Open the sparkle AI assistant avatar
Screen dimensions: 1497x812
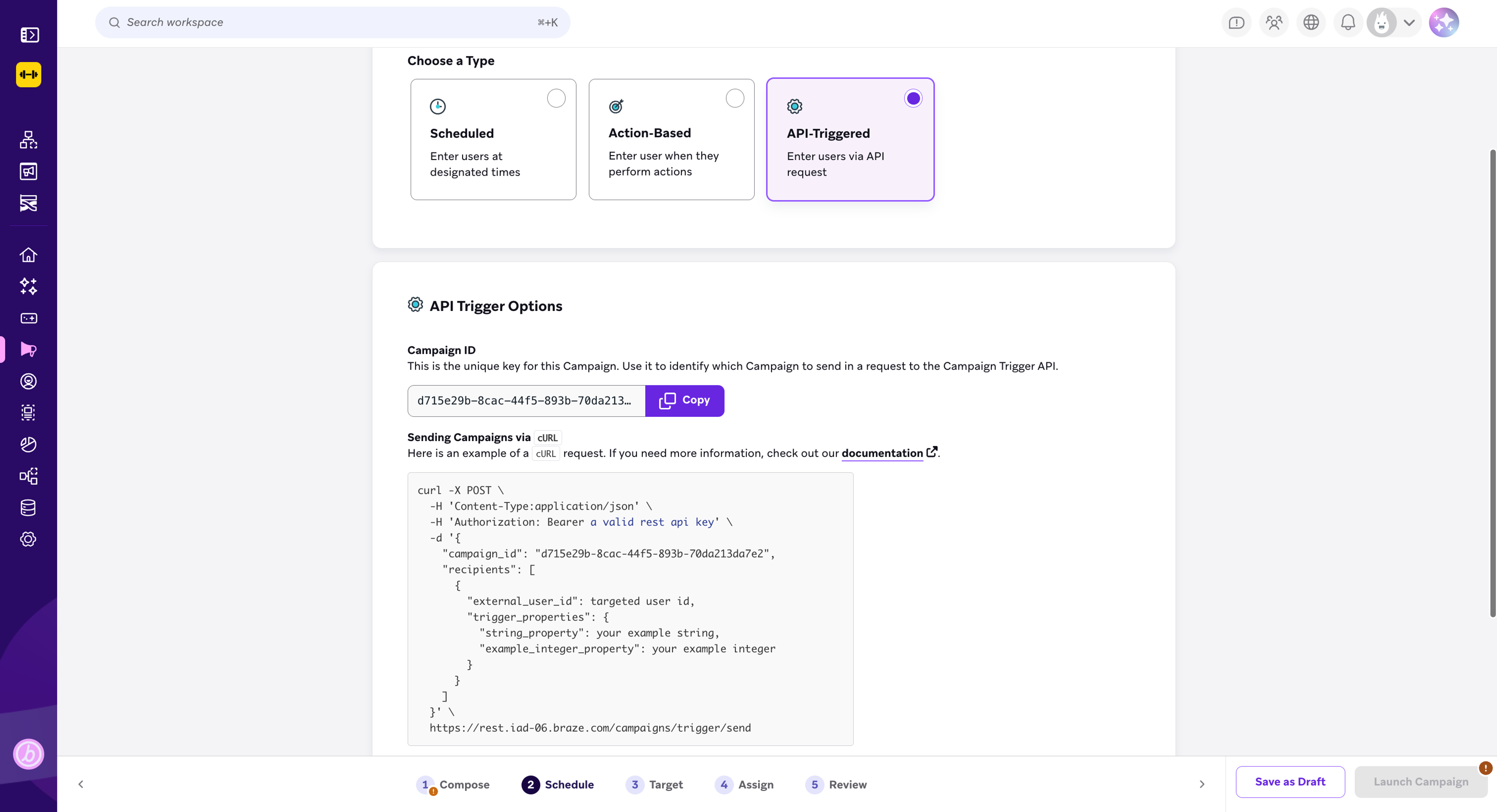pyautogui.click(x=1444, y=23)
